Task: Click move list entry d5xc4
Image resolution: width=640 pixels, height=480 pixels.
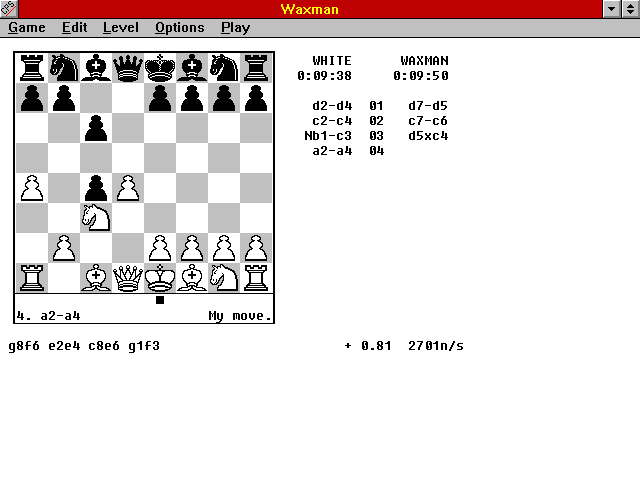Action: (x=428, y=136)
